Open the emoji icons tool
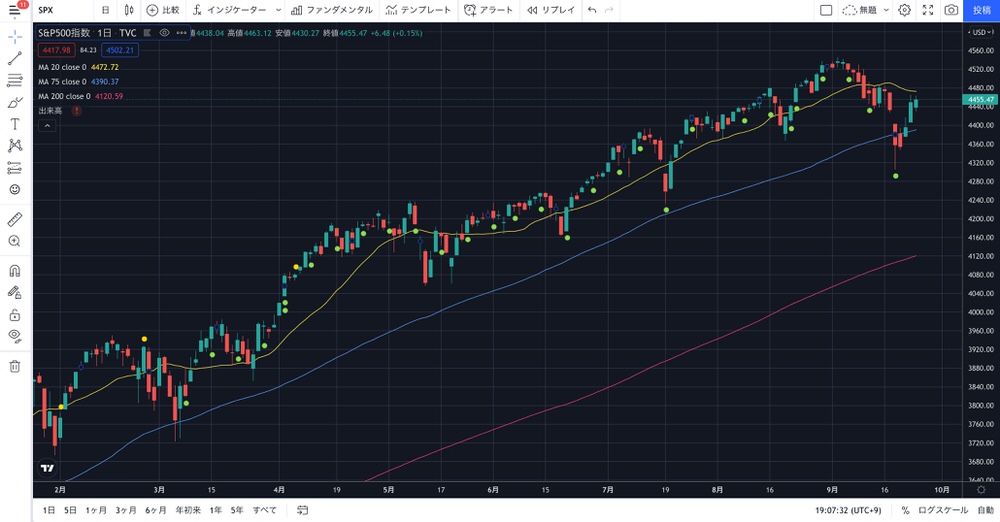The height and width of the screenshot is (522, 1000). point(15,189)
